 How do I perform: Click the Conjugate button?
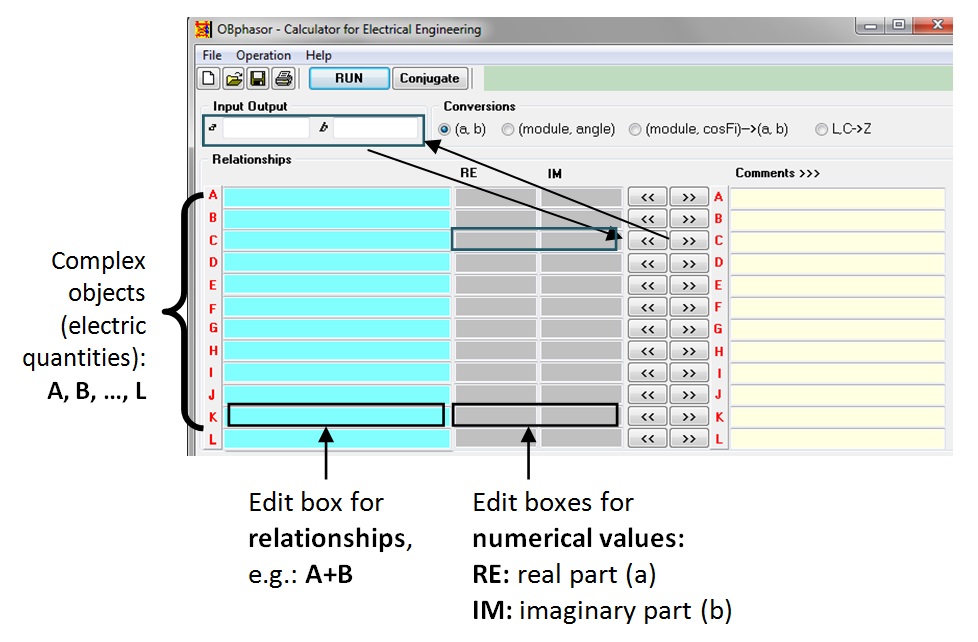click(x=430, y=78)
